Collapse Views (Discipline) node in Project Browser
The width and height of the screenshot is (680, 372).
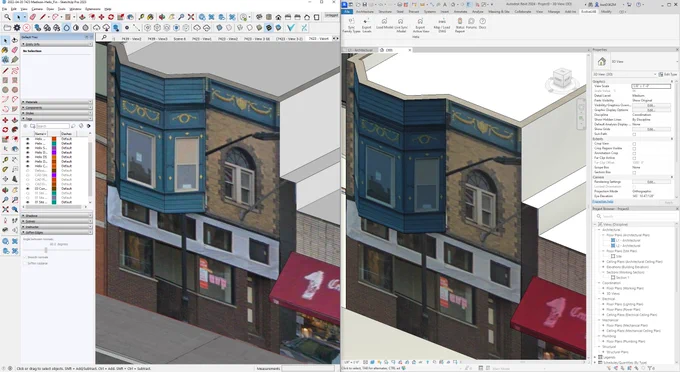pyautogui.click(x=595, y=224)
